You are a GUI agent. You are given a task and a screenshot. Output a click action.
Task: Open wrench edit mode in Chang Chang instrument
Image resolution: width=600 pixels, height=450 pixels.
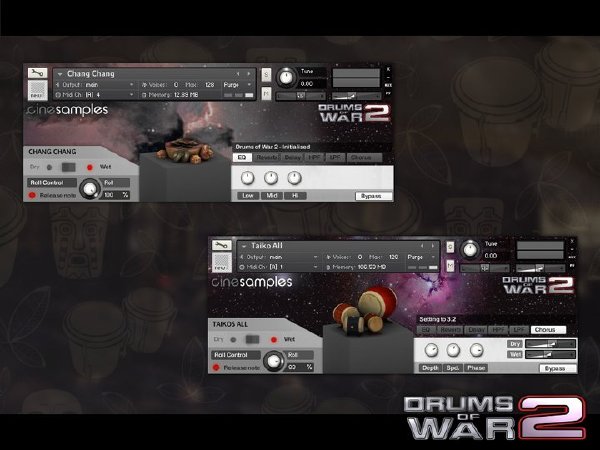(38, 73)
